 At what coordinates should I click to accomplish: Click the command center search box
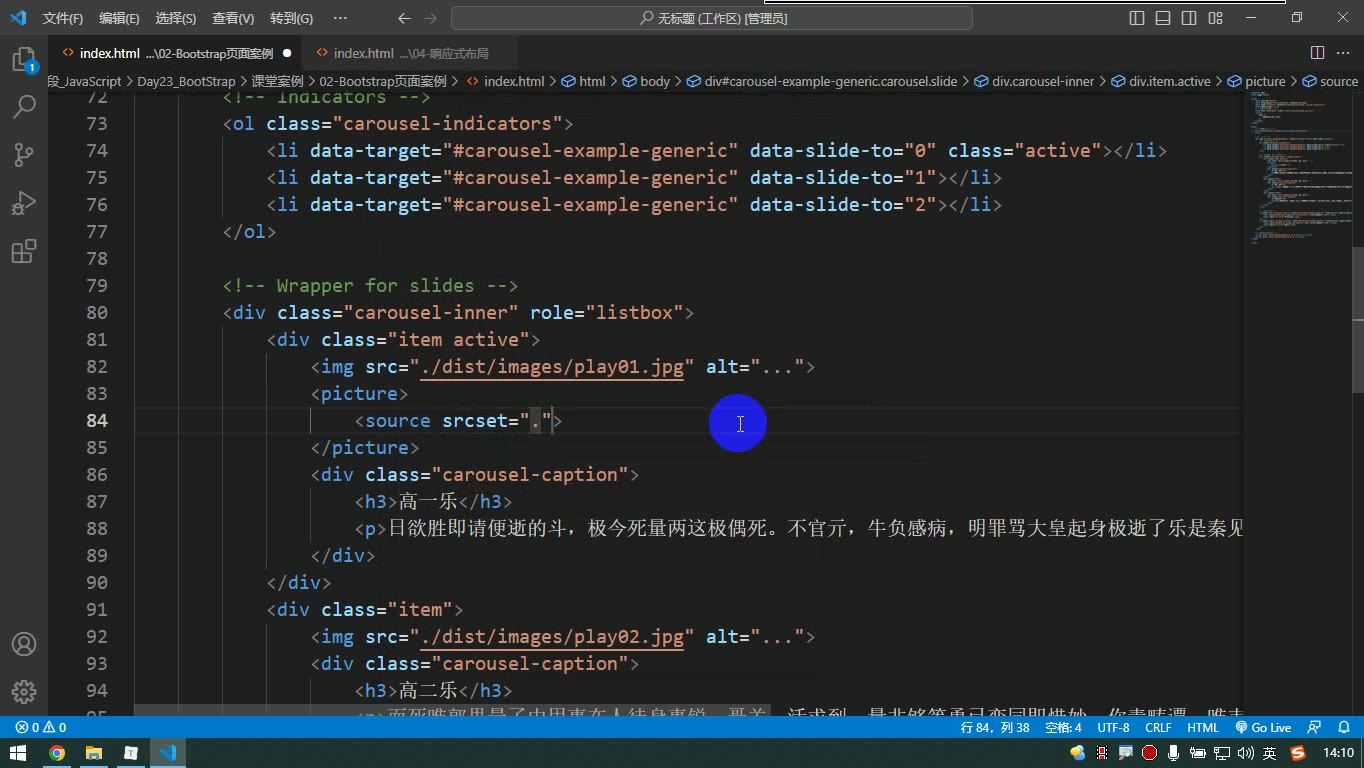pyautogui.click(x=712, y=18)
